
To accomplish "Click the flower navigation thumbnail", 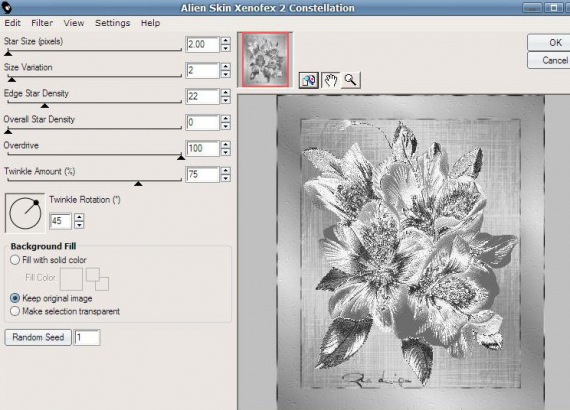I will pyautogui.click(x=265, y=60).
